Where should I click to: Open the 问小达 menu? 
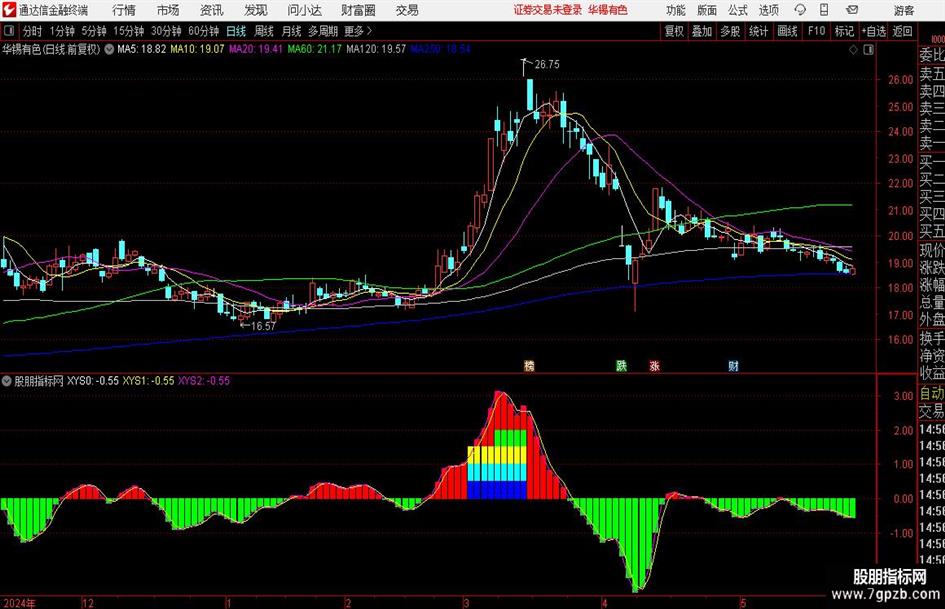point(304,10)
